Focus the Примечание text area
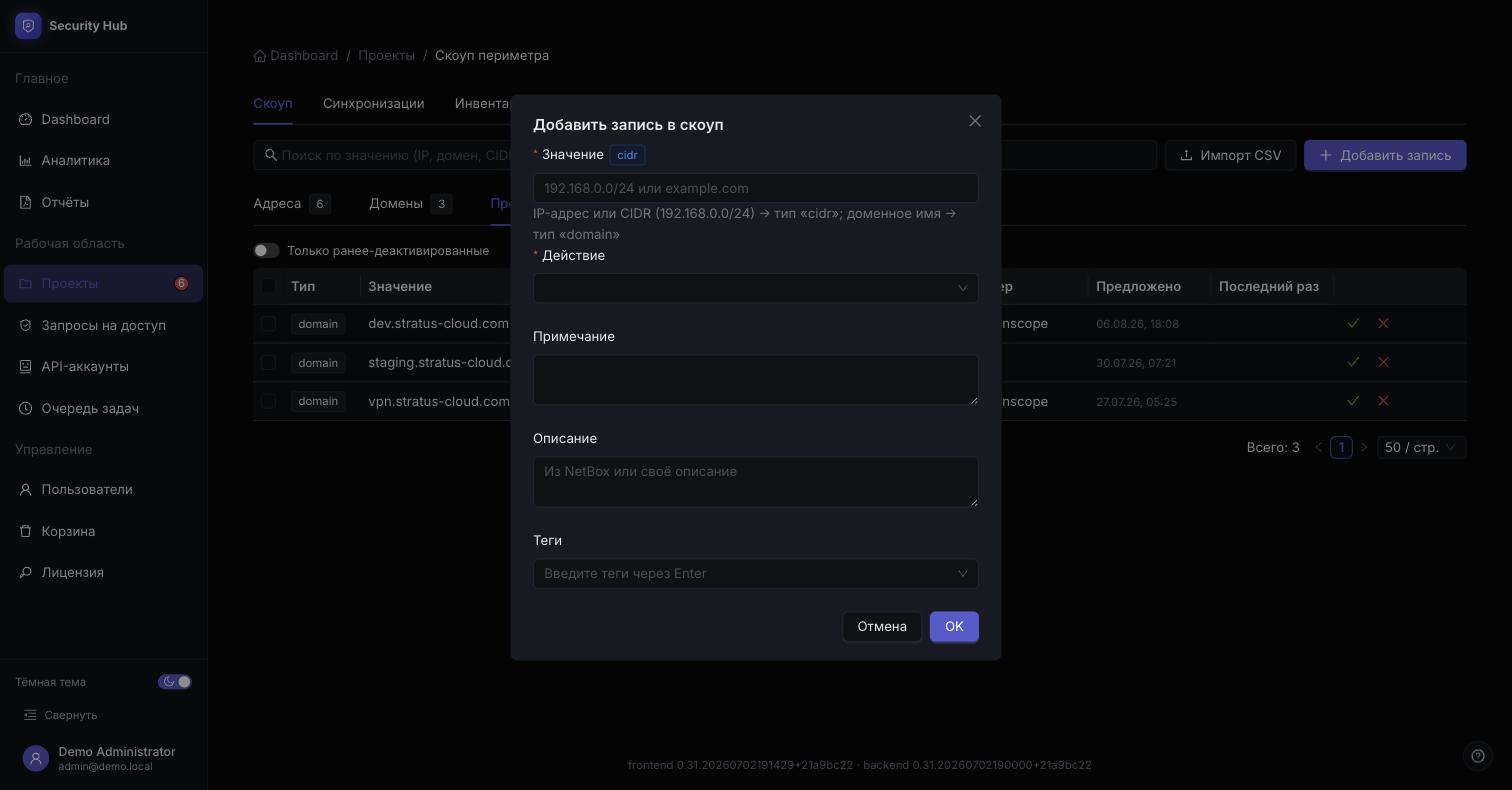1512x790 pixels. 756,380
